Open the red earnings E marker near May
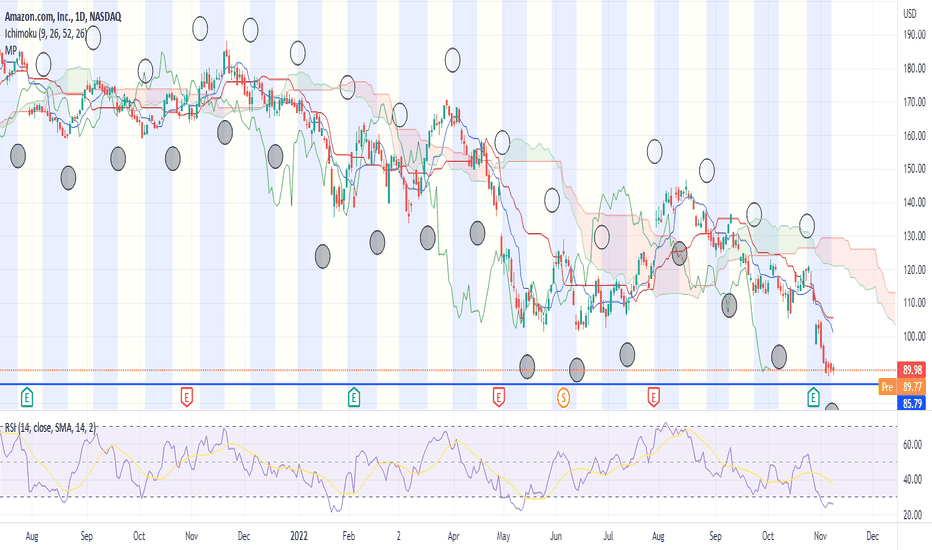 499,397
